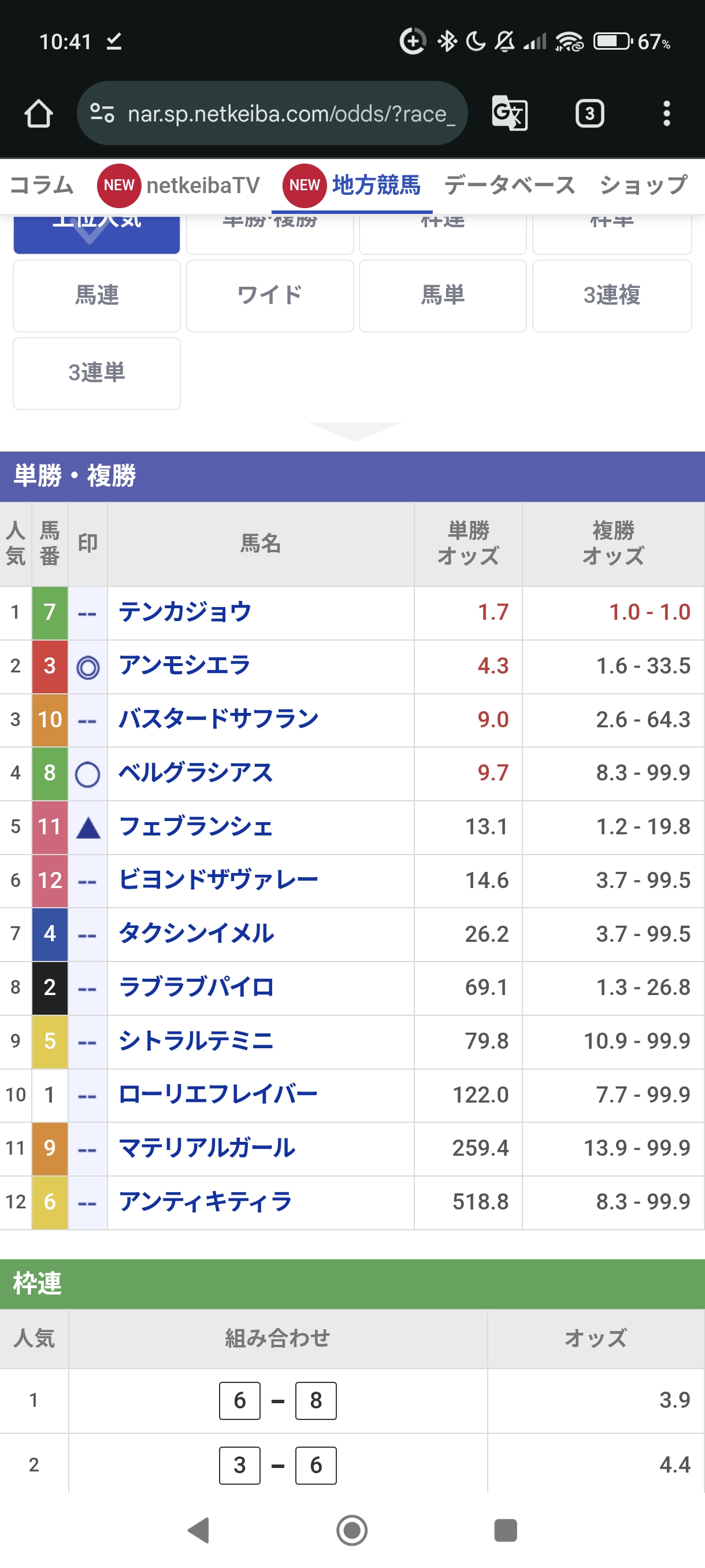Switch to the 地方競馬 tab
Screen dimensions: 705x1568
pos(375,185)
